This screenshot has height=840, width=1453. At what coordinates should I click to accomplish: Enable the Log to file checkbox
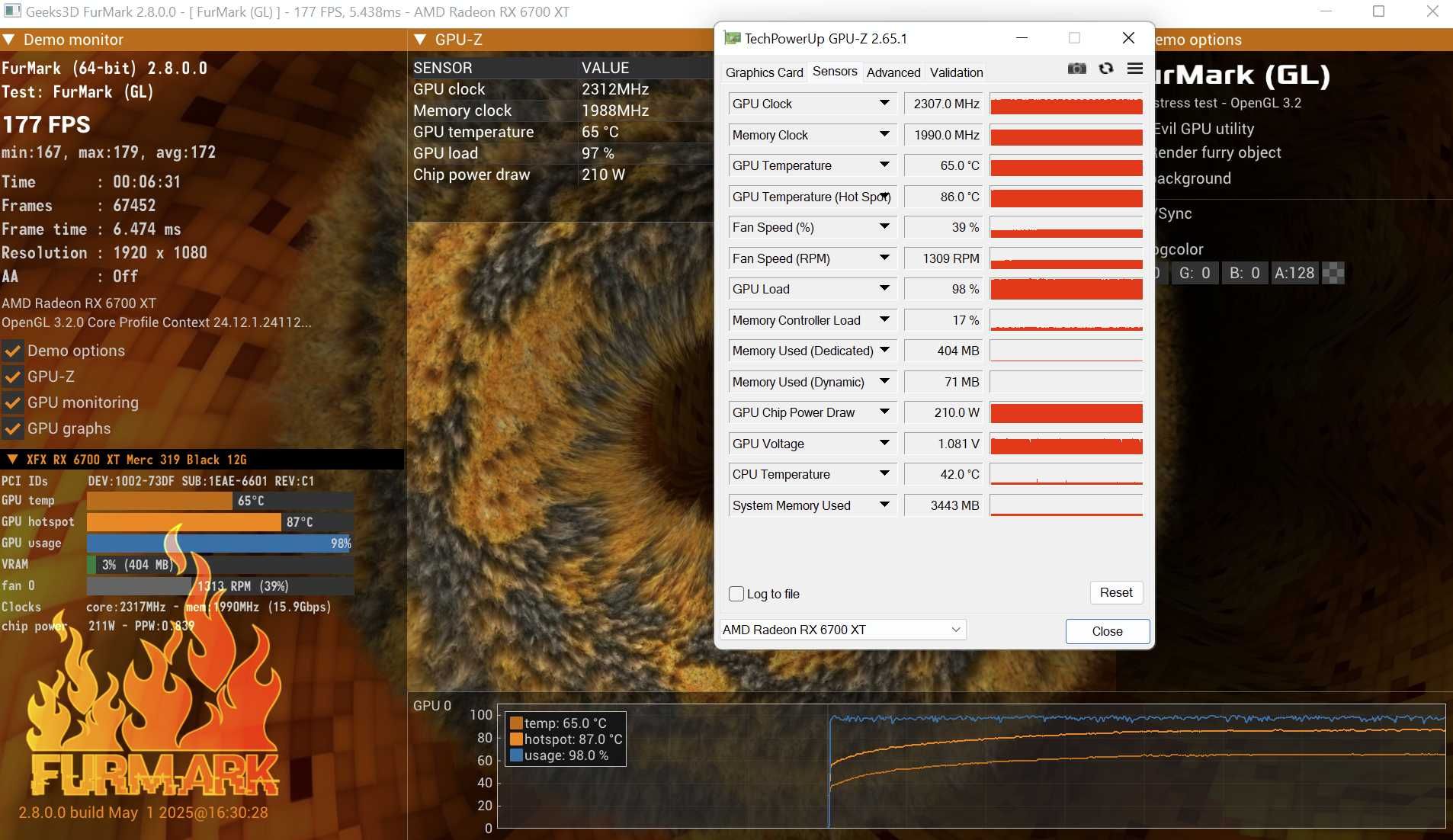736,594
